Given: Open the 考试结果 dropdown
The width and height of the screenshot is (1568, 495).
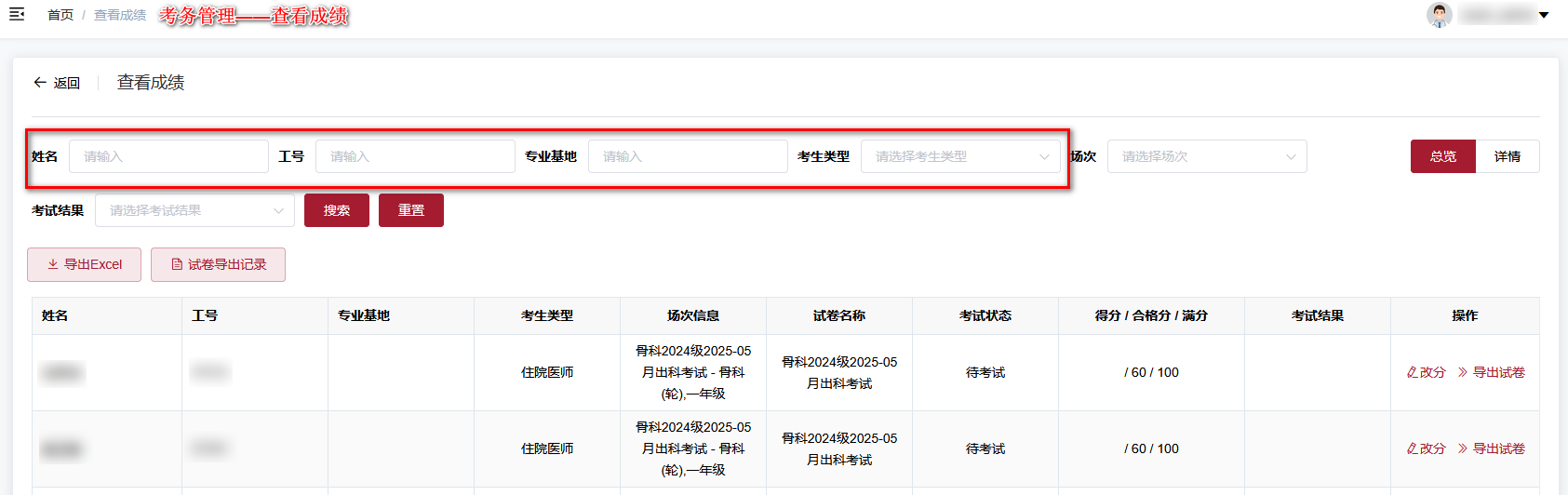Looking at the screenshot, I should coord(194,210).
